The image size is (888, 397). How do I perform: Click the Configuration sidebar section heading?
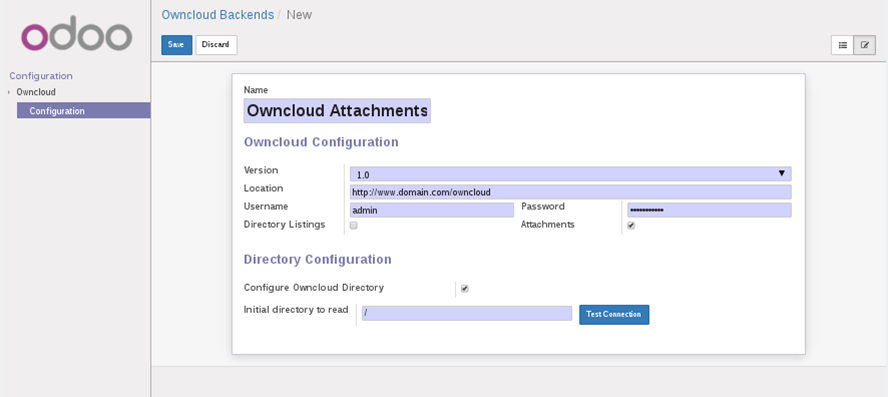41,76
